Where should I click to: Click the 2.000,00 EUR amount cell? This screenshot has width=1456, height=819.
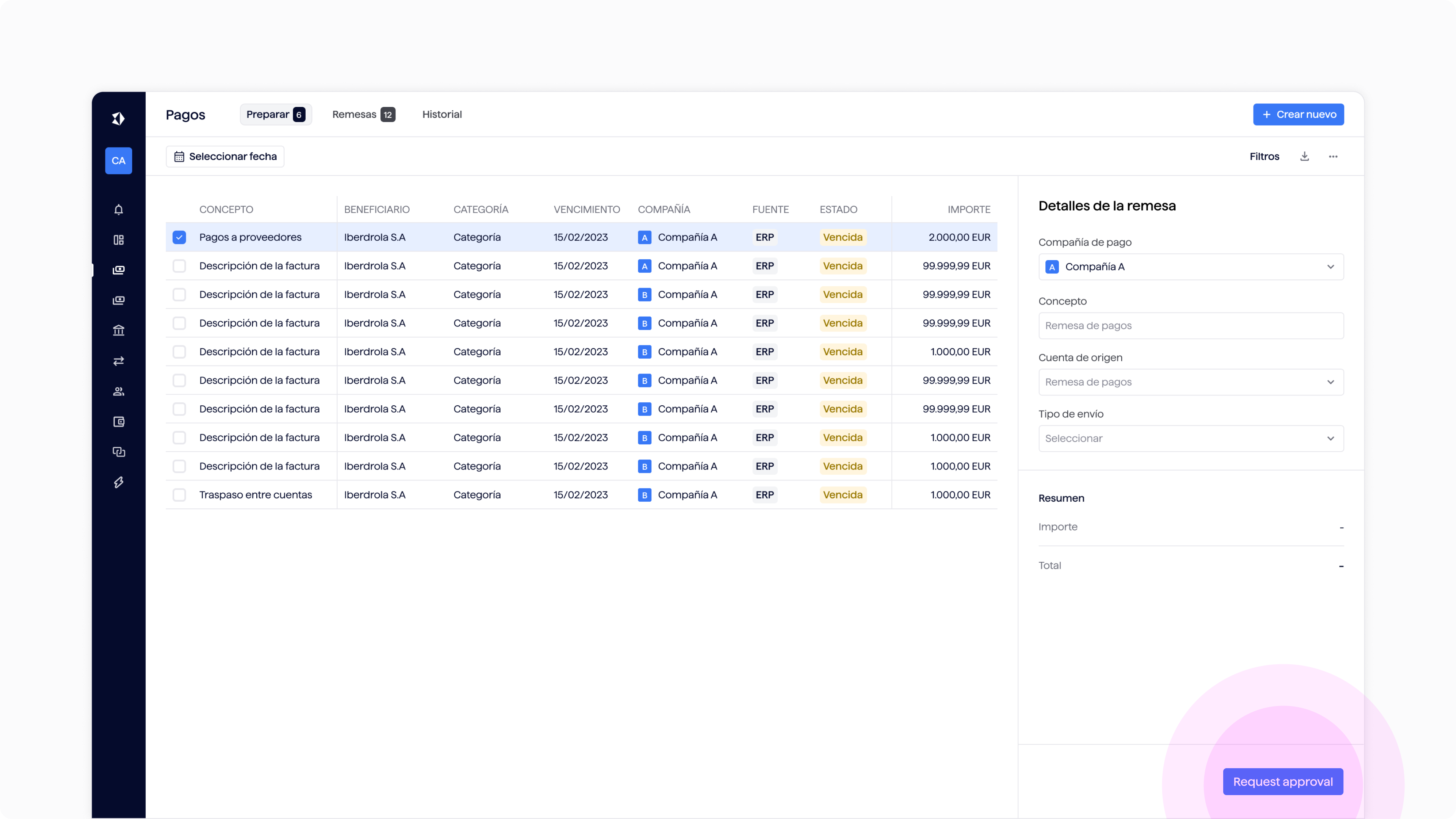tap(959, 237)
